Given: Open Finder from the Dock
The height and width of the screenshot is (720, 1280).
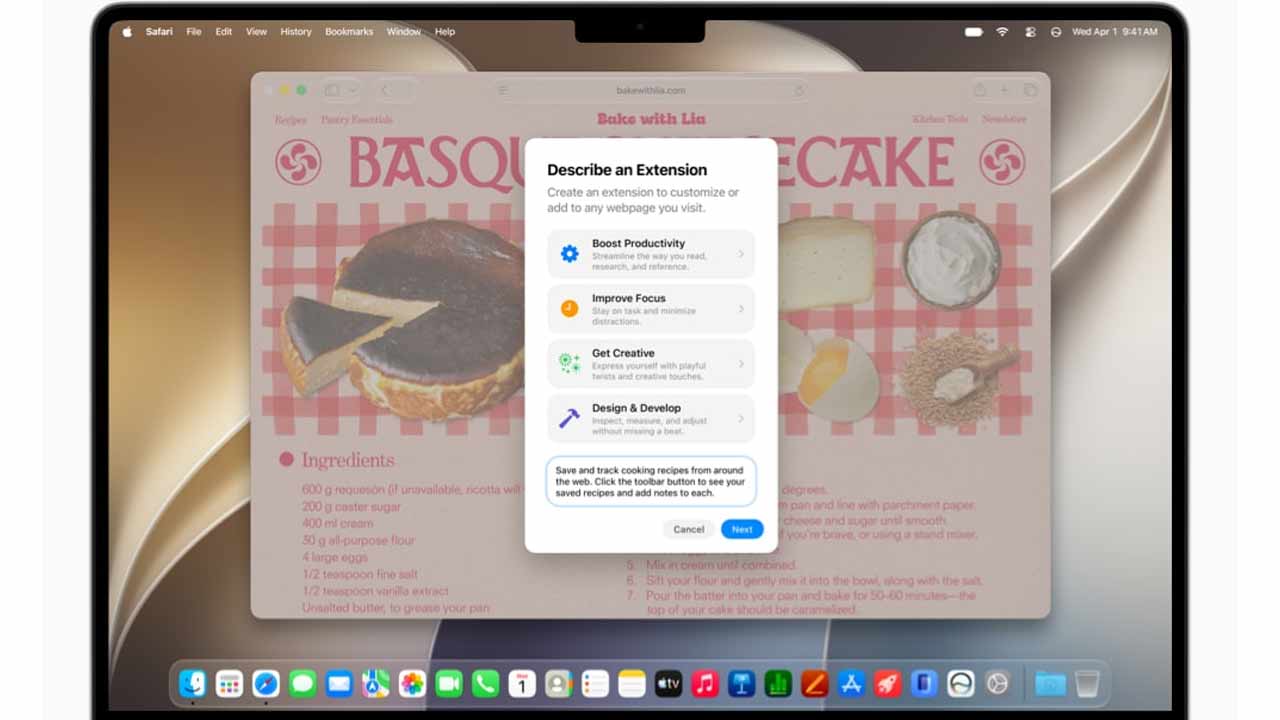Looking at the screenshot, I should click(193, 683).
